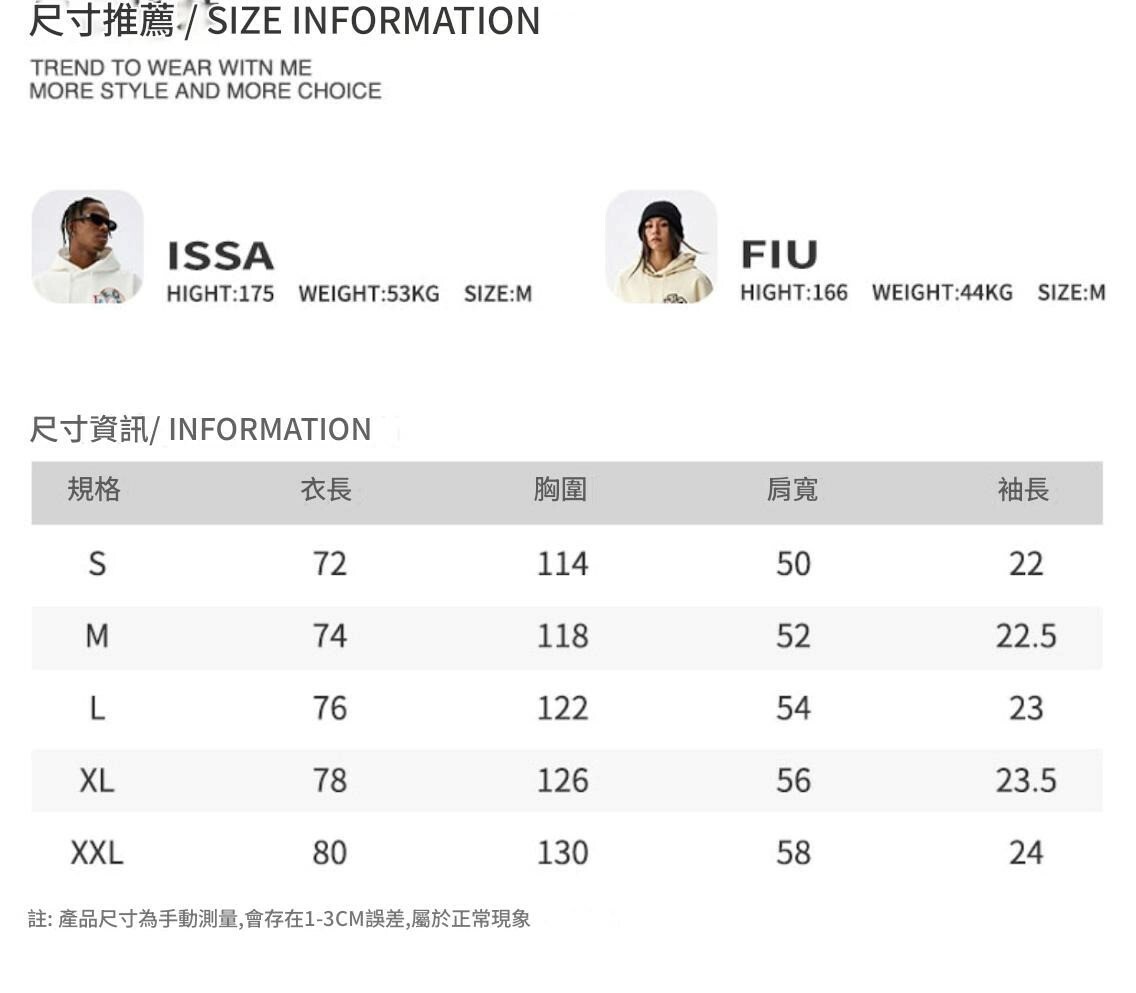Select the FIU model name

(x=779, y=255)
